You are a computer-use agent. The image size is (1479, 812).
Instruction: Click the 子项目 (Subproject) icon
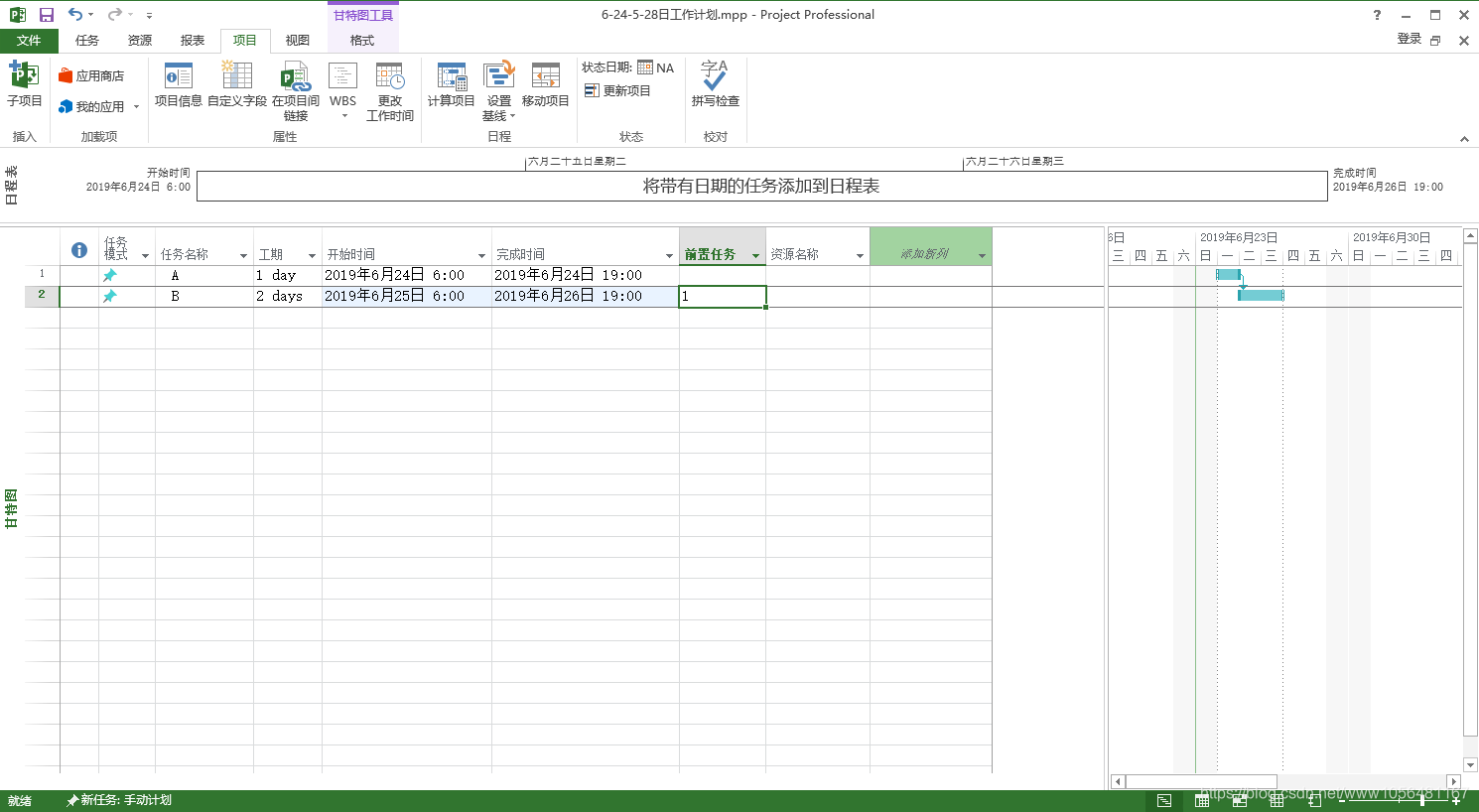point(24,83)
